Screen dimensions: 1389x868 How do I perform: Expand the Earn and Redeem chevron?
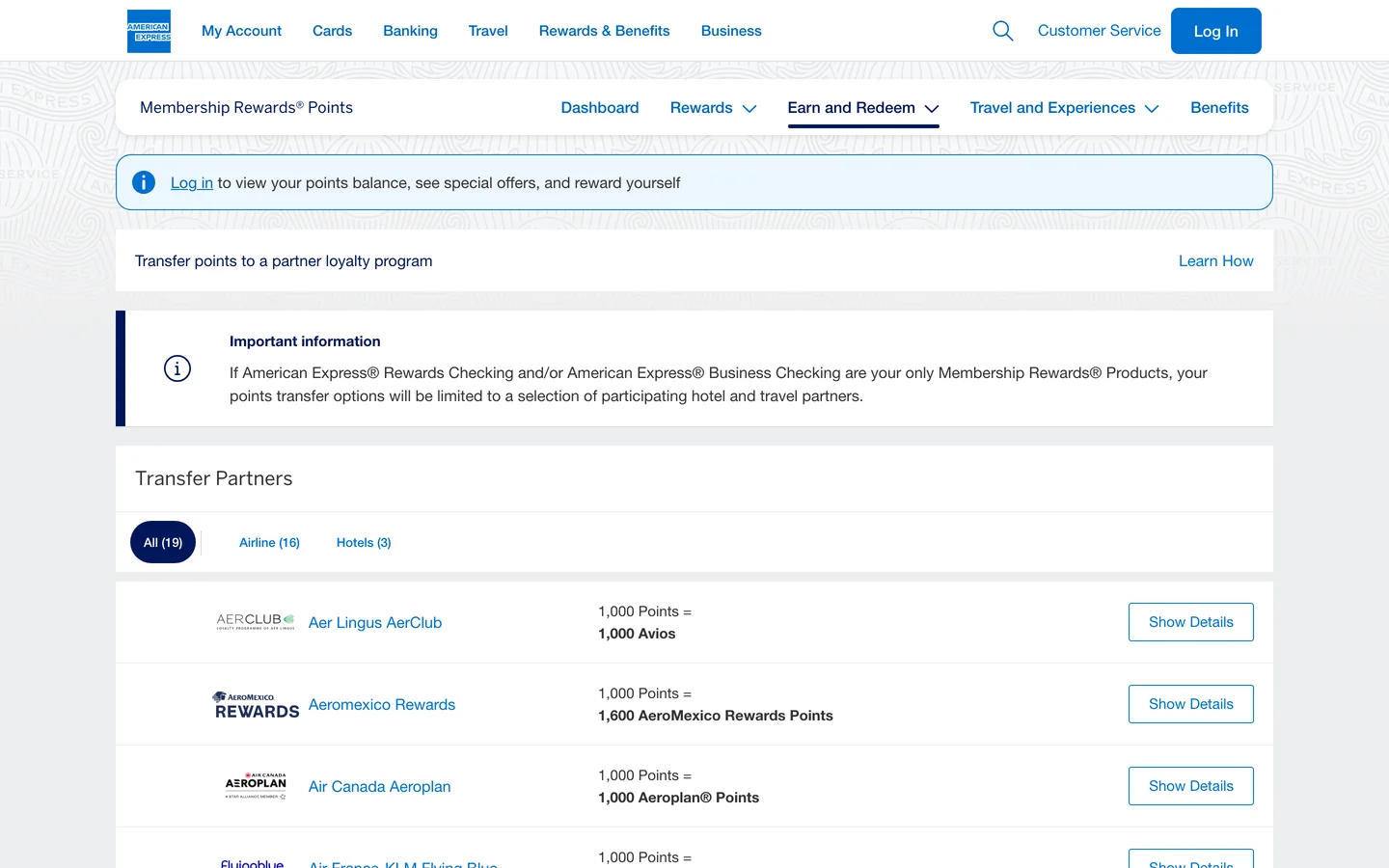tap(932, 109)
